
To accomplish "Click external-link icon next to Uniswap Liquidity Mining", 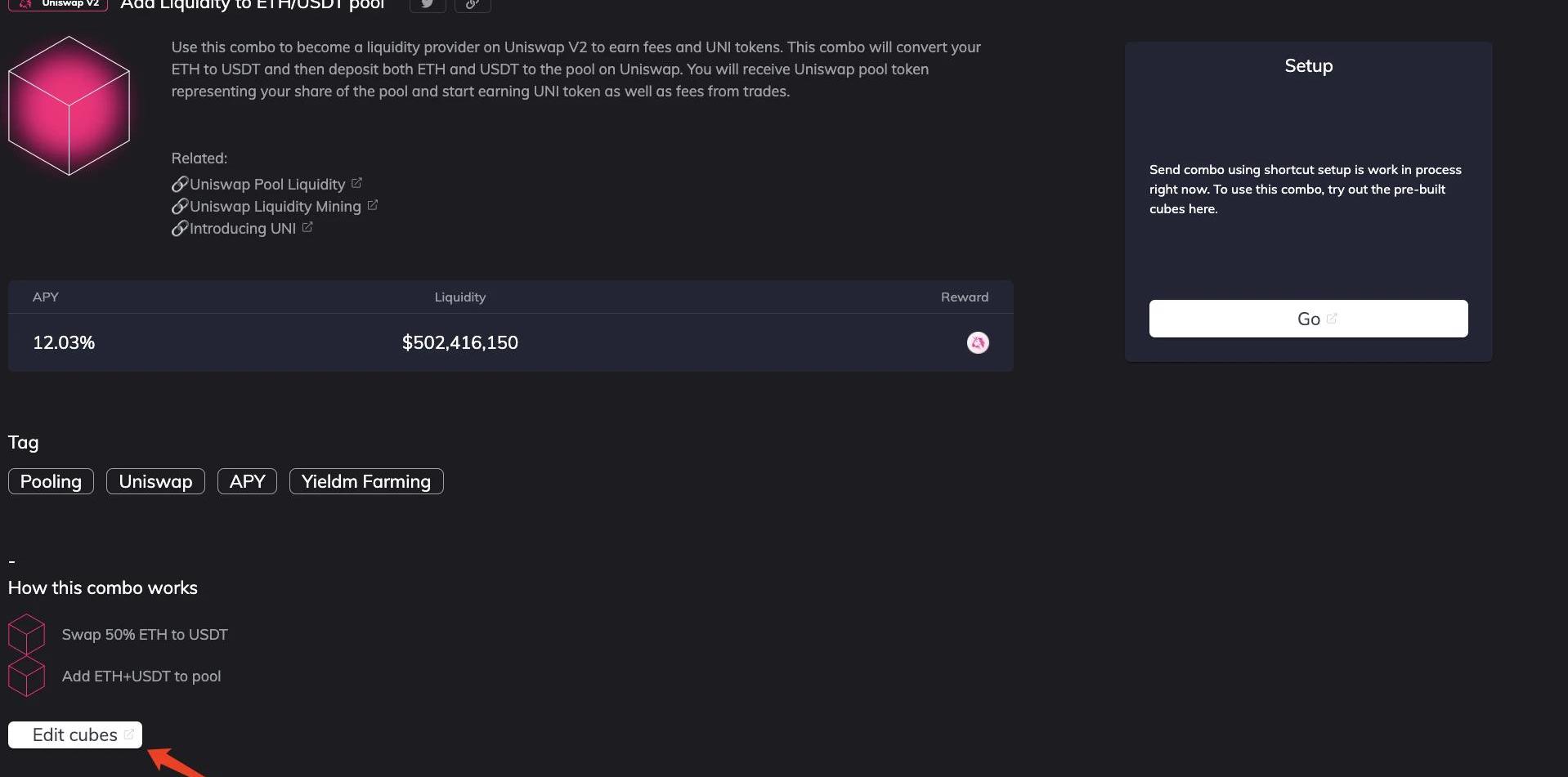I will 372,205.
